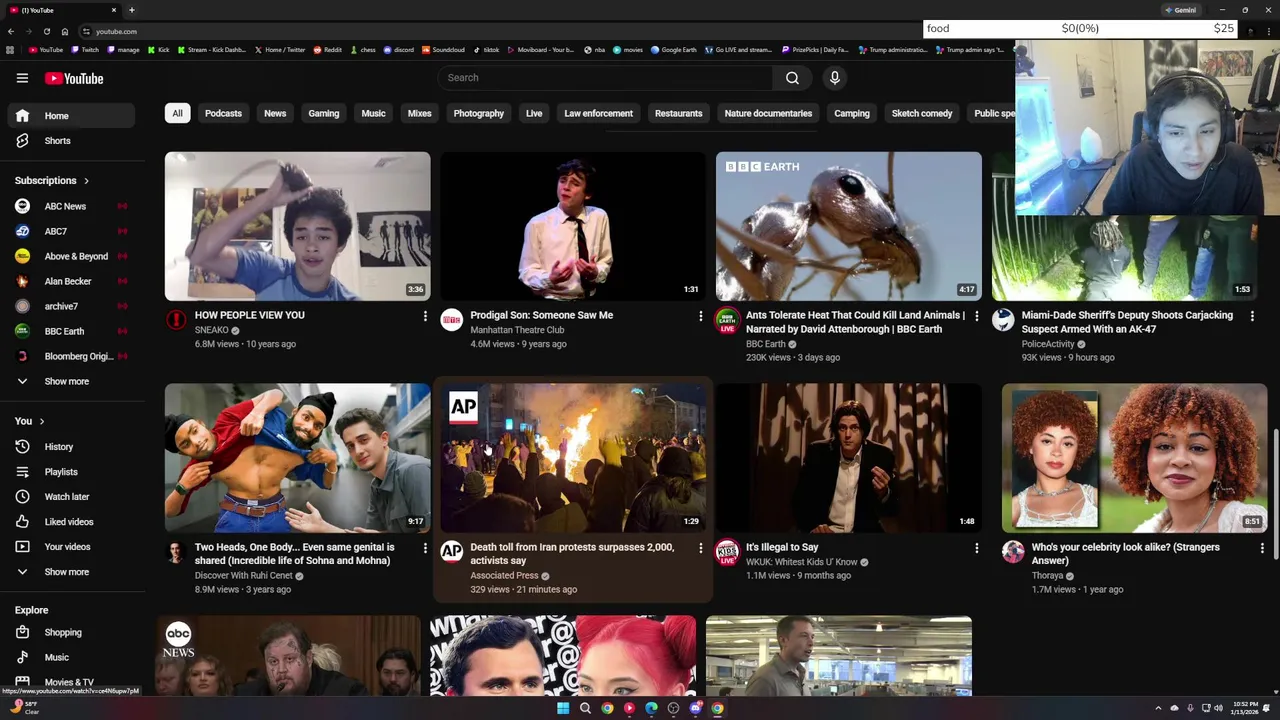
Task: Click the YouTube logo
Action: point(73,78)
